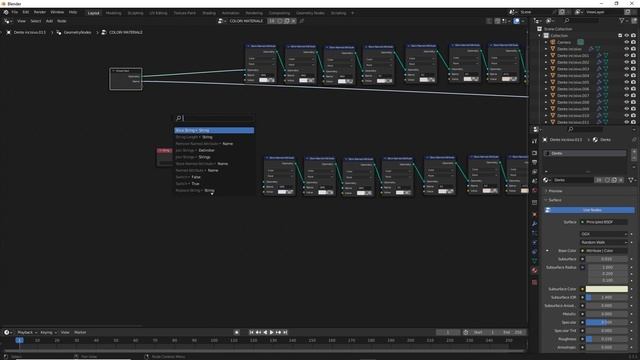Image resolution: width=640 pixels, height=360 pixels.
Task: Hide the Camera object in outliner
Action: 627,42
